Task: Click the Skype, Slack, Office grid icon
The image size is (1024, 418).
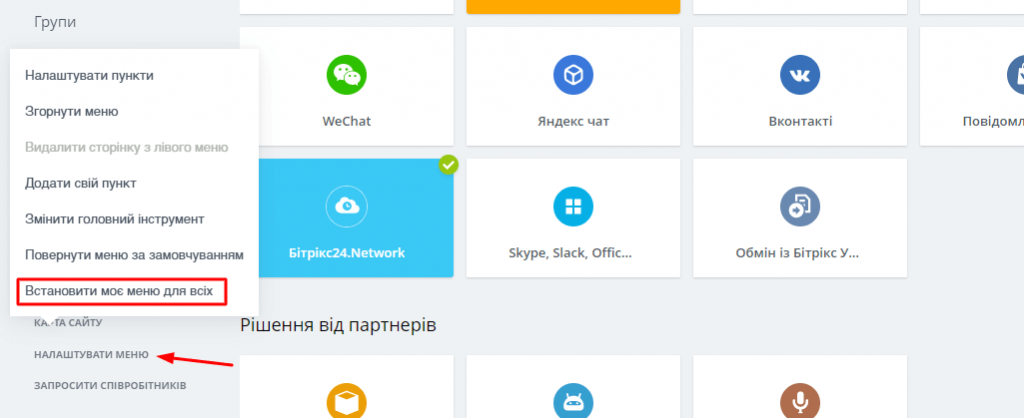Action: (x=573, y=206)
